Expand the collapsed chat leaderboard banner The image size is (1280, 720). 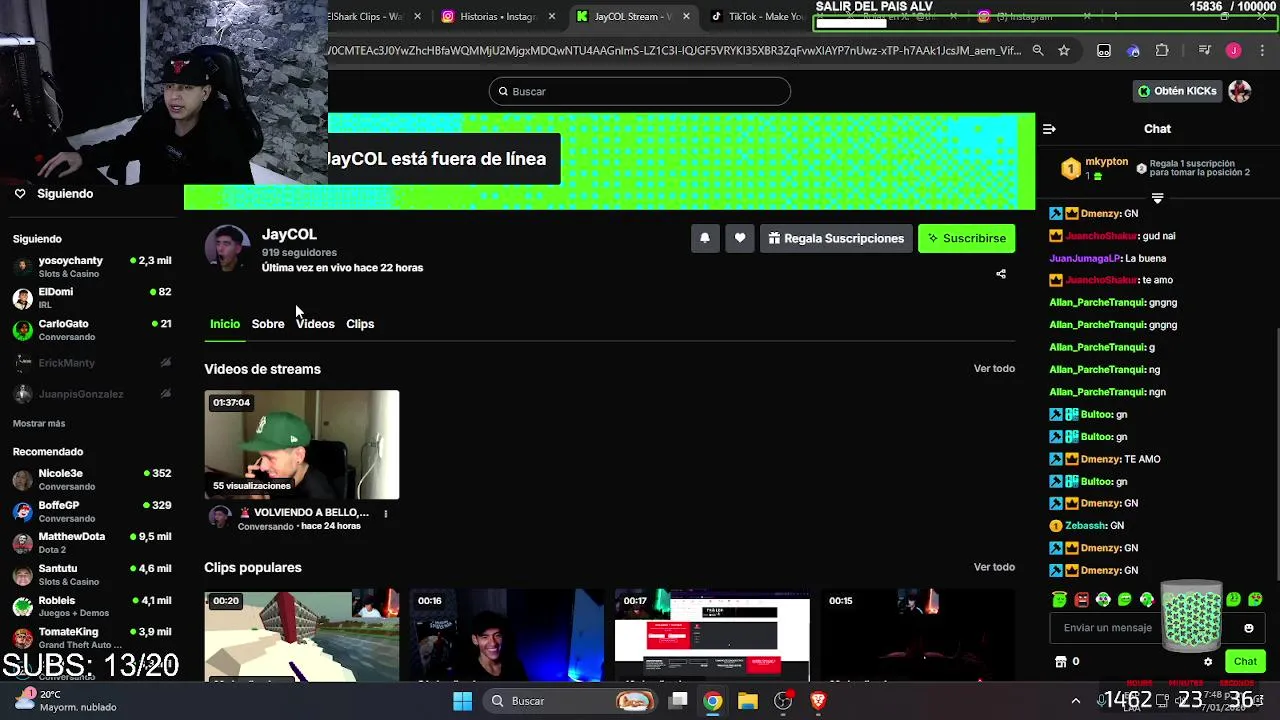pyautogui.click(x=1157, y=198)
